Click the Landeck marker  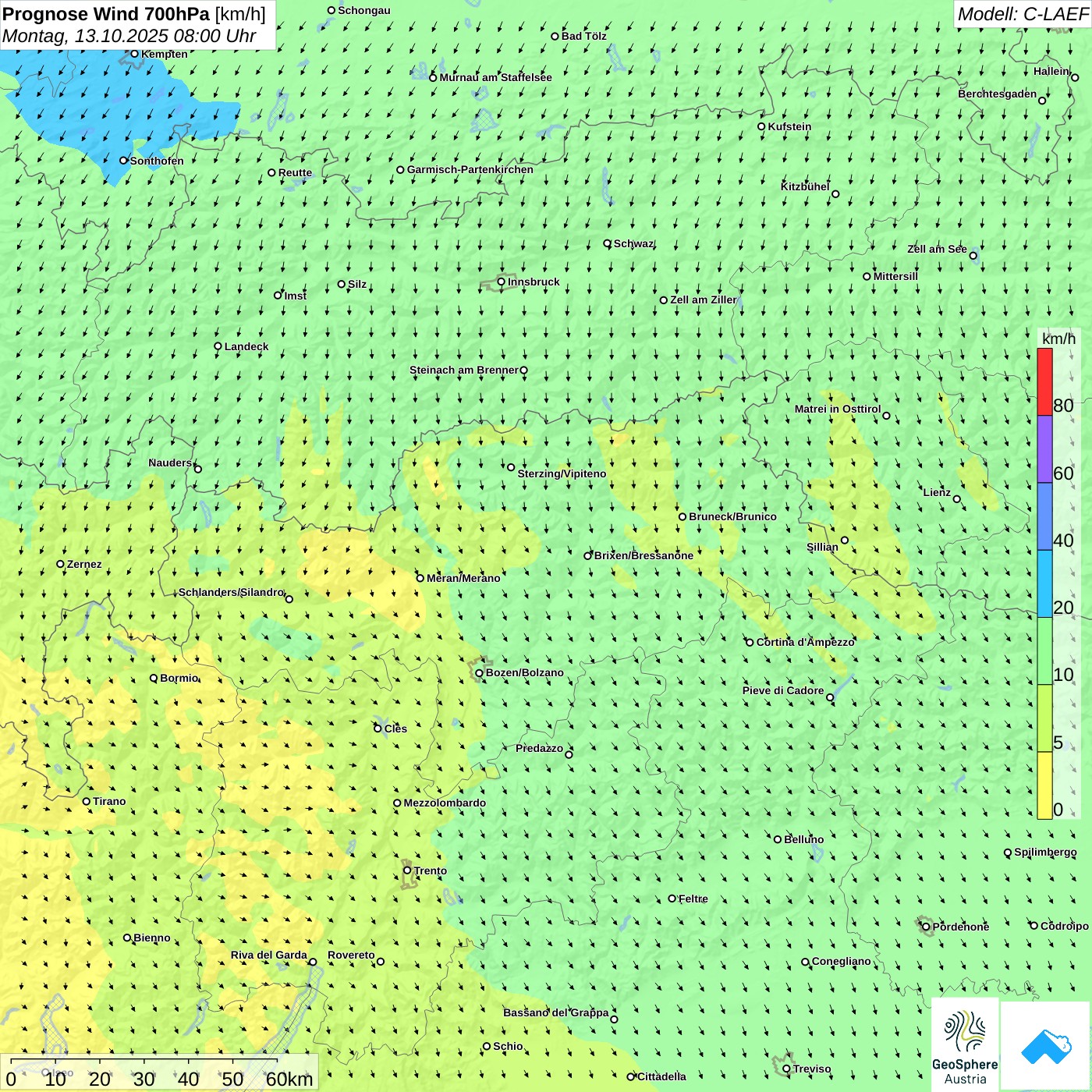click(218, 346)
